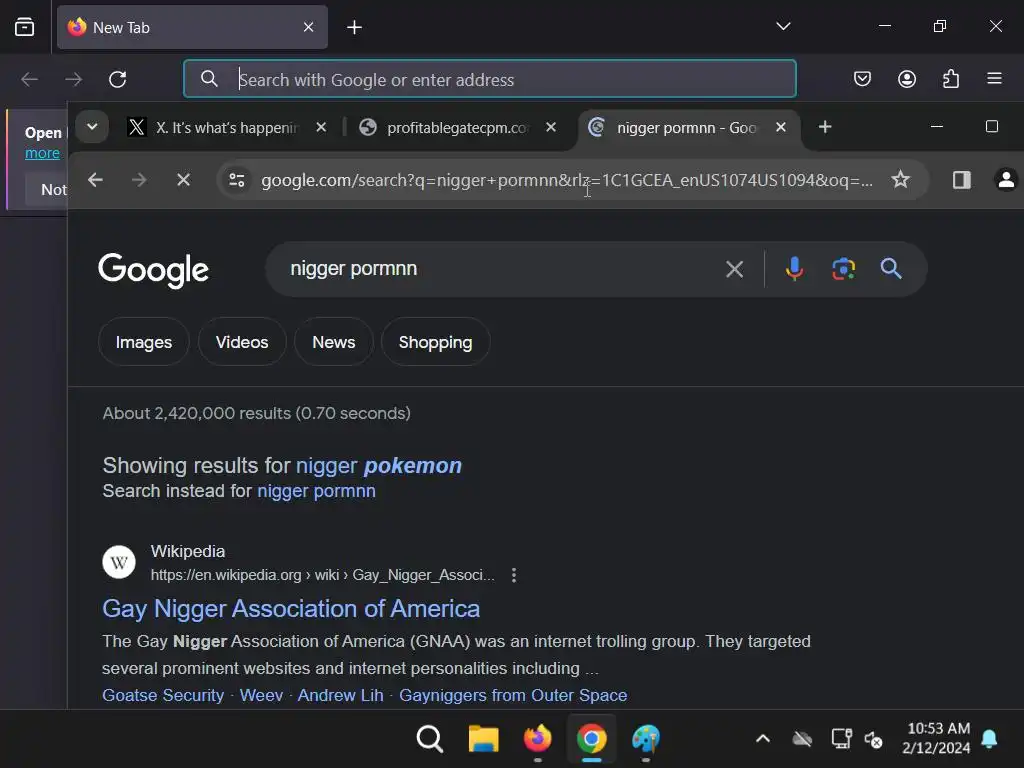The height and width of the screenshot is (768, 1024).
Task: Go to Google homepage via logo
Action: tap(153, 270)
